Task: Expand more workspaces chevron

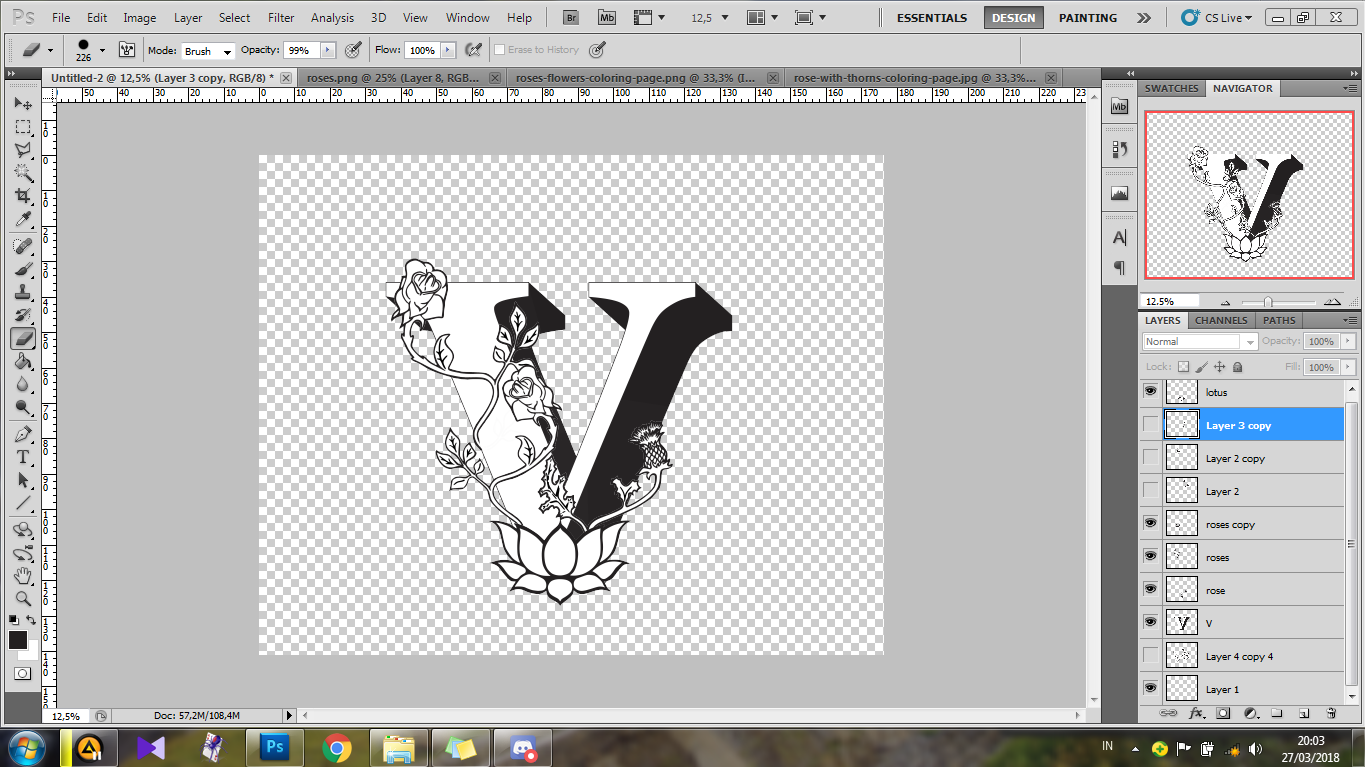Action: tap(1144, 17)
